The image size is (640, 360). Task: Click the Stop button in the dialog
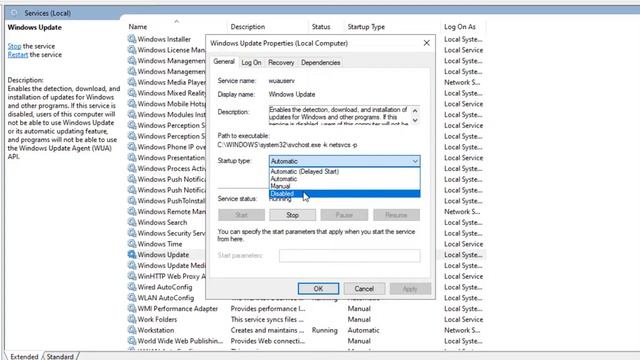(x=292, y=215)
